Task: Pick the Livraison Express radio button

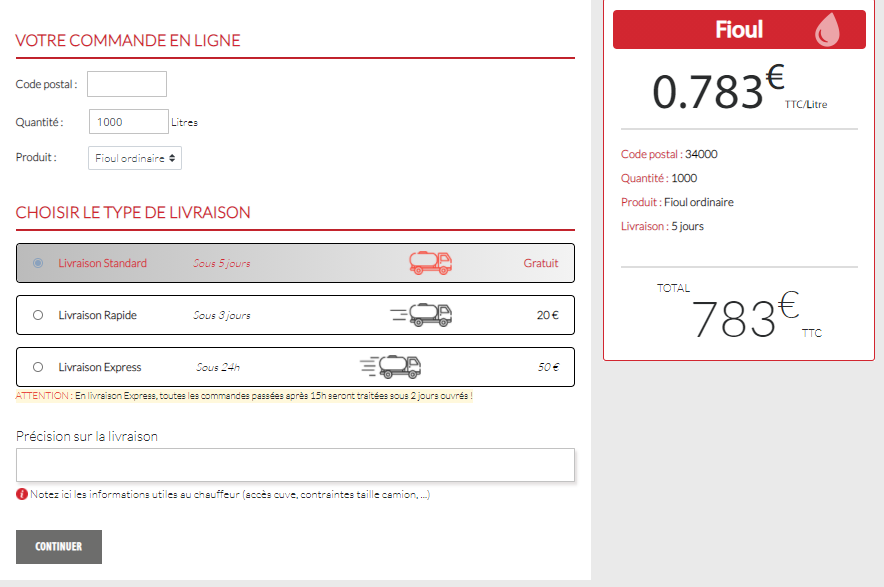Action: (x=38, y=367)
